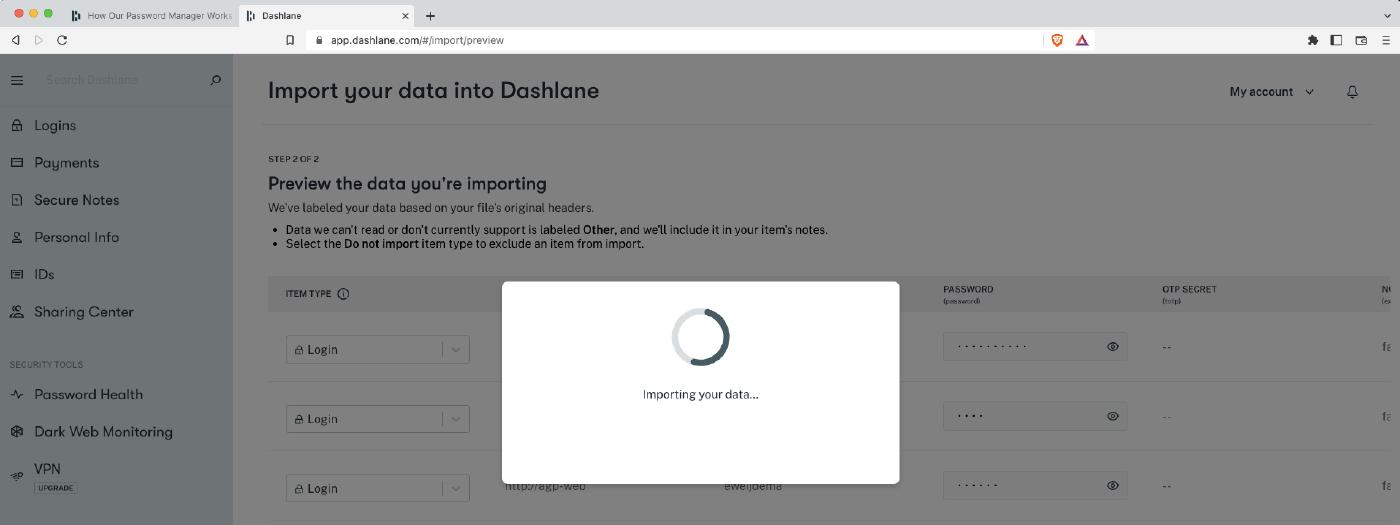Image resolution: width=1400 pixels, height=525 pixels.
Task: Open second row Login item type dropdown
Action: [x=378, y=418]
